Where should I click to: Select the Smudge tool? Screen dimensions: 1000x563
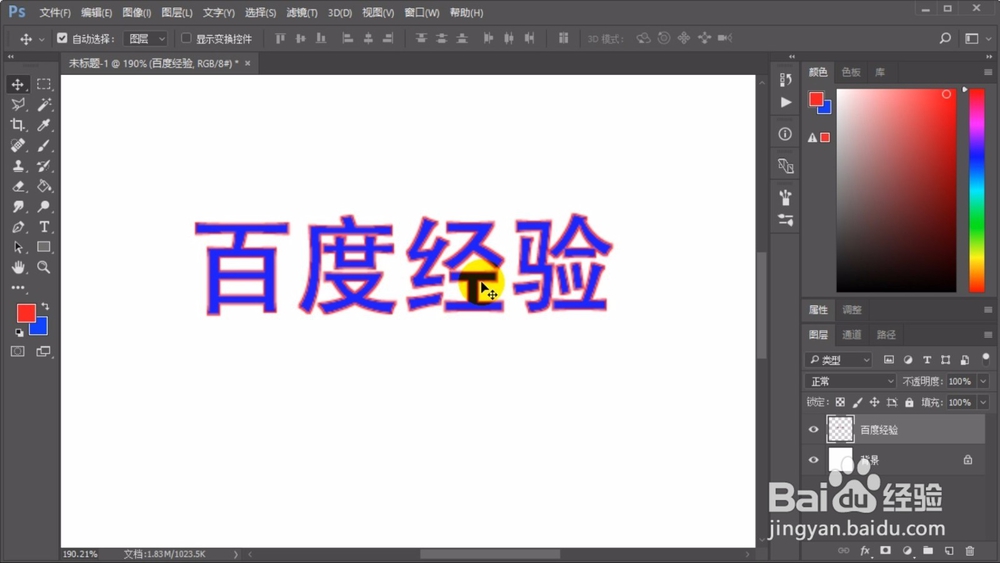coord(17,207)
